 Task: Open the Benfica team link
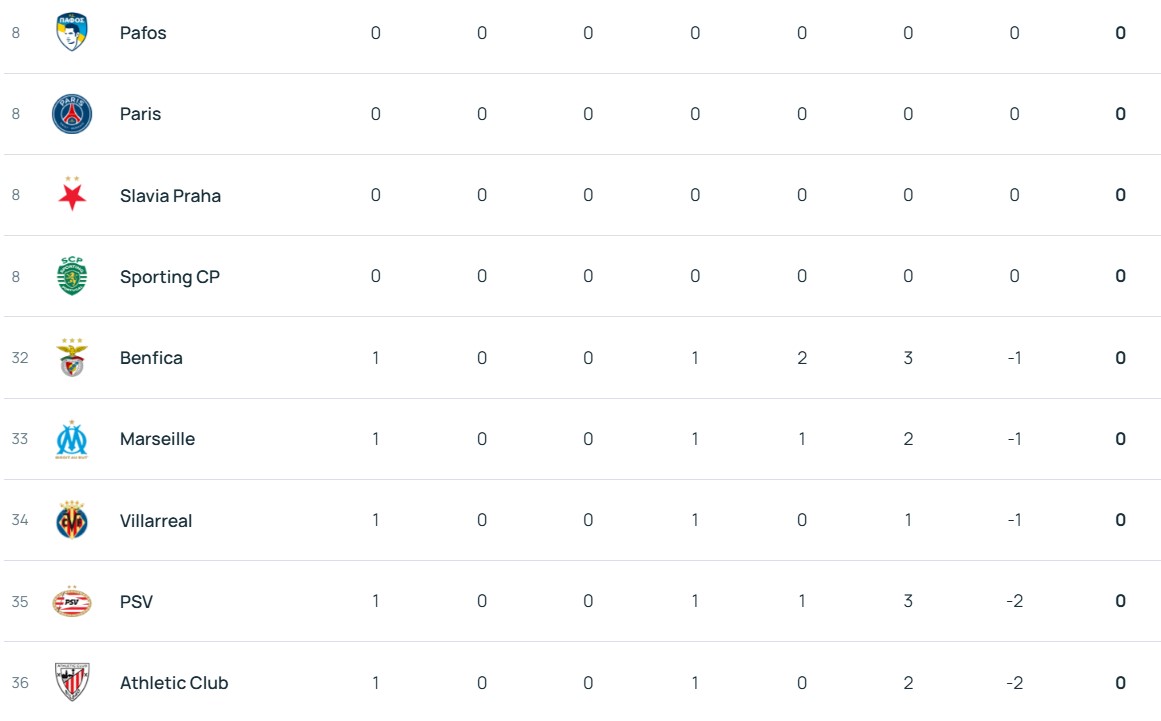click(151, 358)
